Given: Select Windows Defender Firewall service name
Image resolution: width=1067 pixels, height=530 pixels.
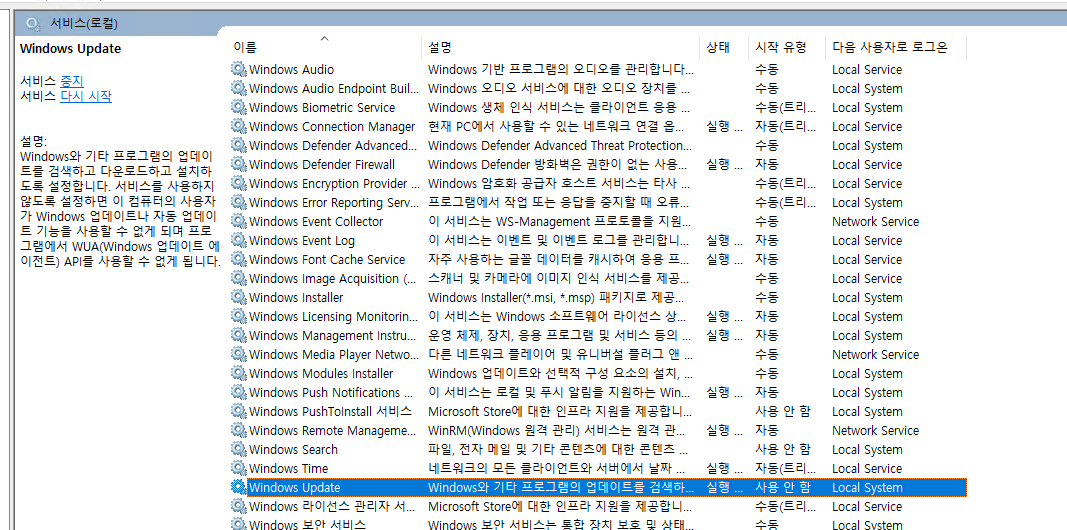Looking at the screenshot, I should [x=322, y=165].
